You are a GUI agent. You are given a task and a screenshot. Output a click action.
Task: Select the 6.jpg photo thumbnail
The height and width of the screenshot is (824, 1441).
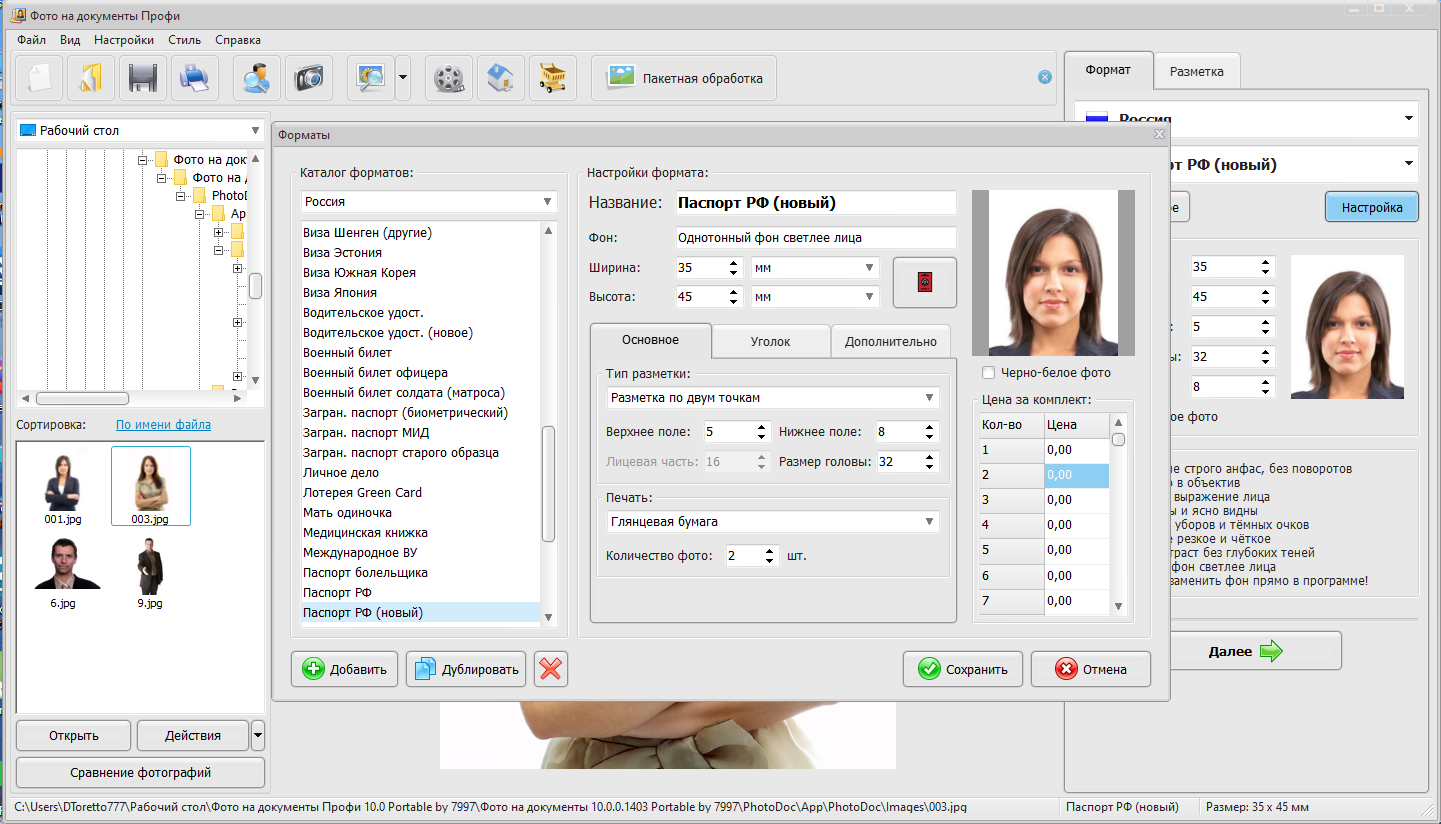(62, 573)
